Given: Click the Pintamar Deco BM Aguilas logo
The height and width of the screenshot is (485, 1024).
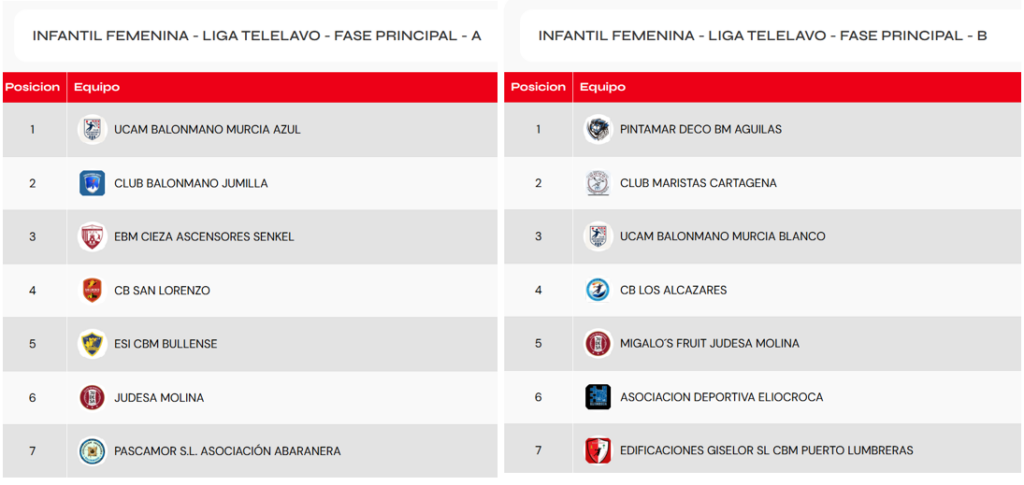Looking at the screenshot, I should pyautogui.click(x=598, y=129).
